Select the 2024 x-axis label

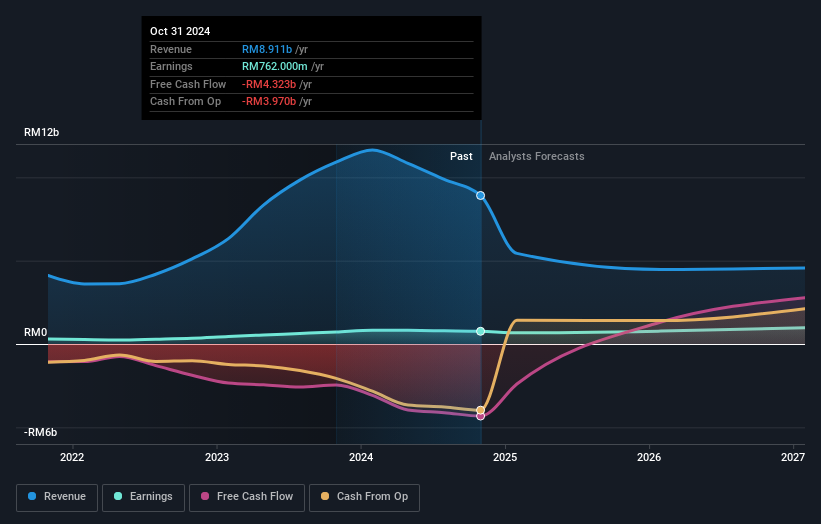(x=361, y=457)
